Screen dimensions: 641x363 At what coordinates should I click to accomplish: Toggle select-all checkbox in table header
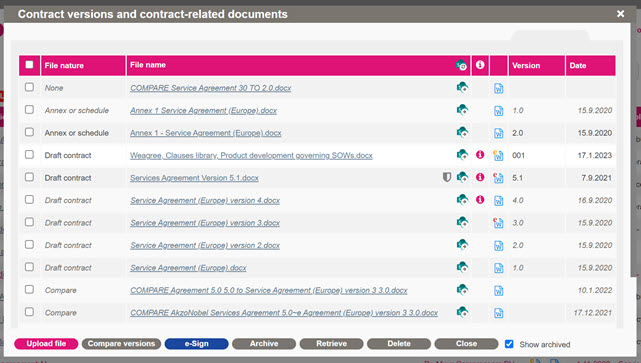pos(29,65)
